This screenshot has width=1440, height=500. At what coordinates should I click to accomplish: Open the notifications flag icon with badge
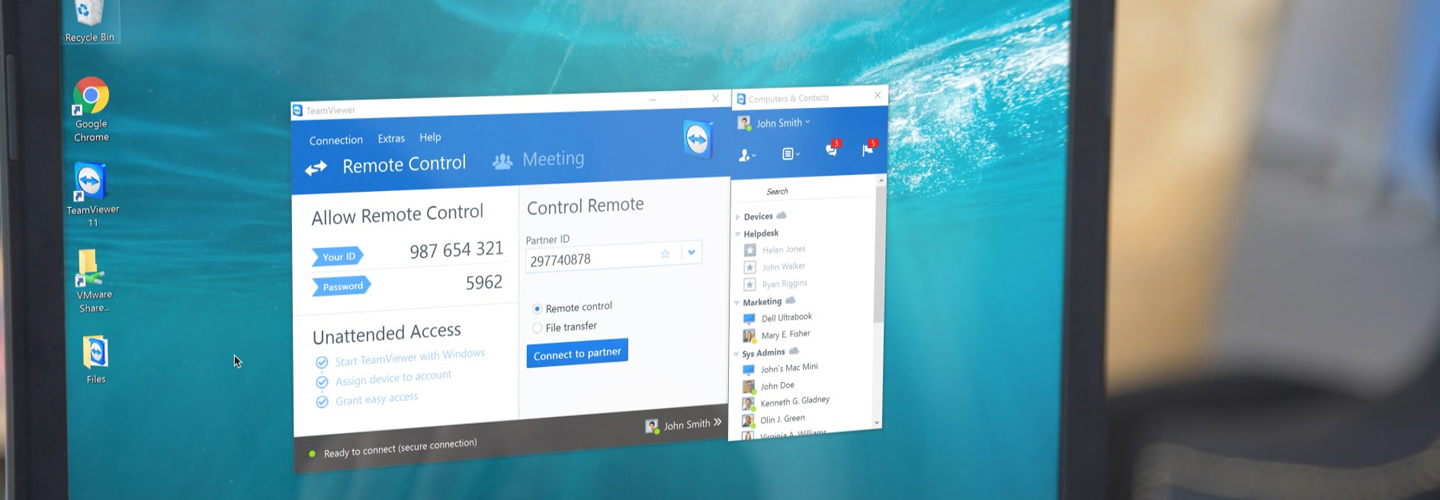pyautogui.click(x=868, y=149)
